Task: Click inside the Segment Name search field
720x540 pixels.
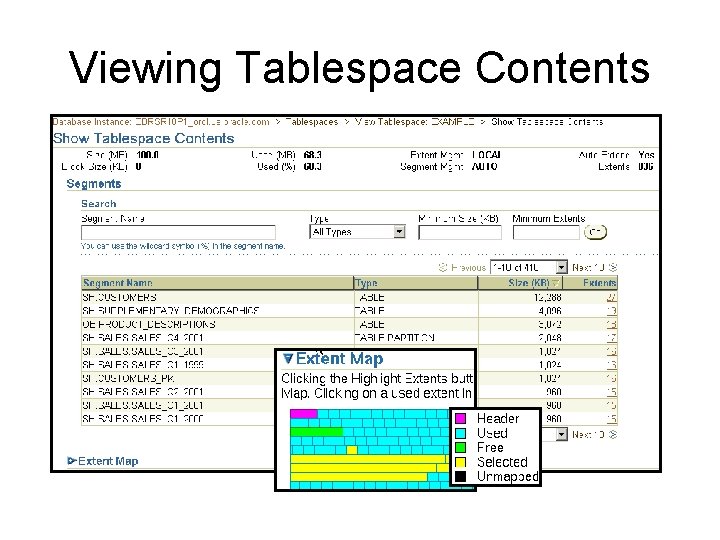Action: [x=178, y=232]
